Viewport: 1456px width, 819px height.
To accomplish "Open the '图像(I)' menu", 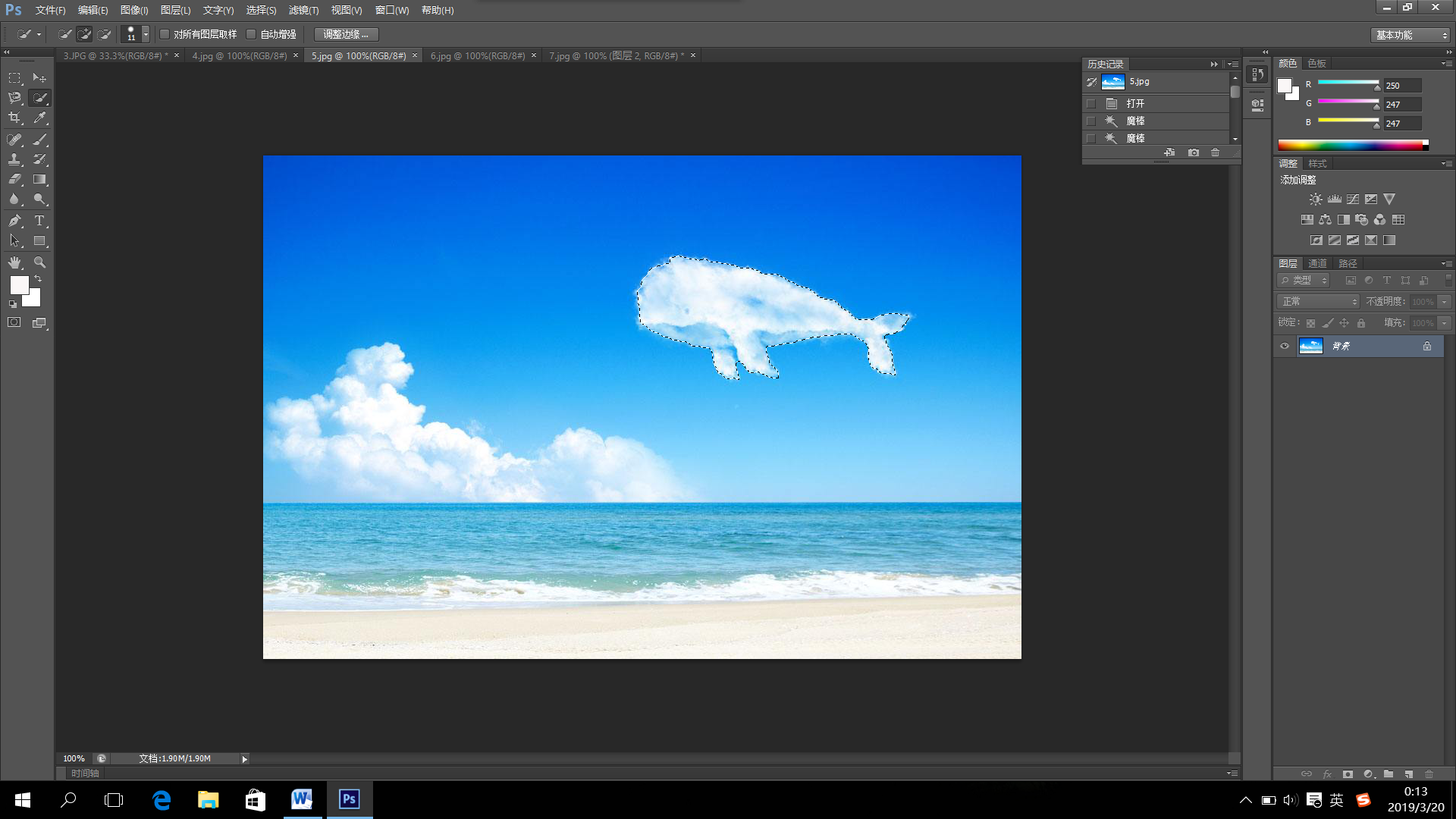I will (134, 11).
